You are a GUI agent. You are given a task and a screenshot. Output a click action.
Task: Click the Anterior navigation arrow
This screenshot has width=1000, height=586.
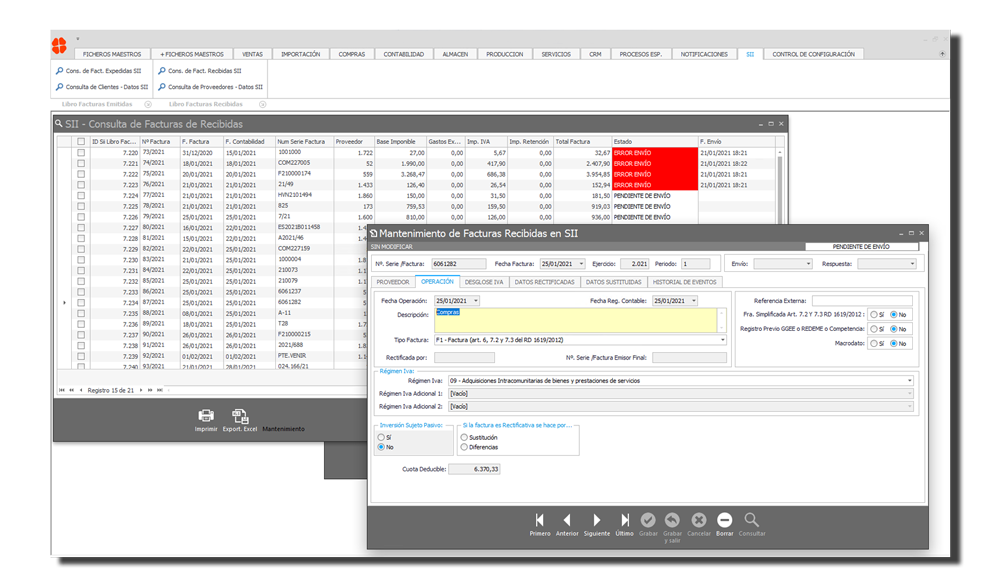point(567,520)
